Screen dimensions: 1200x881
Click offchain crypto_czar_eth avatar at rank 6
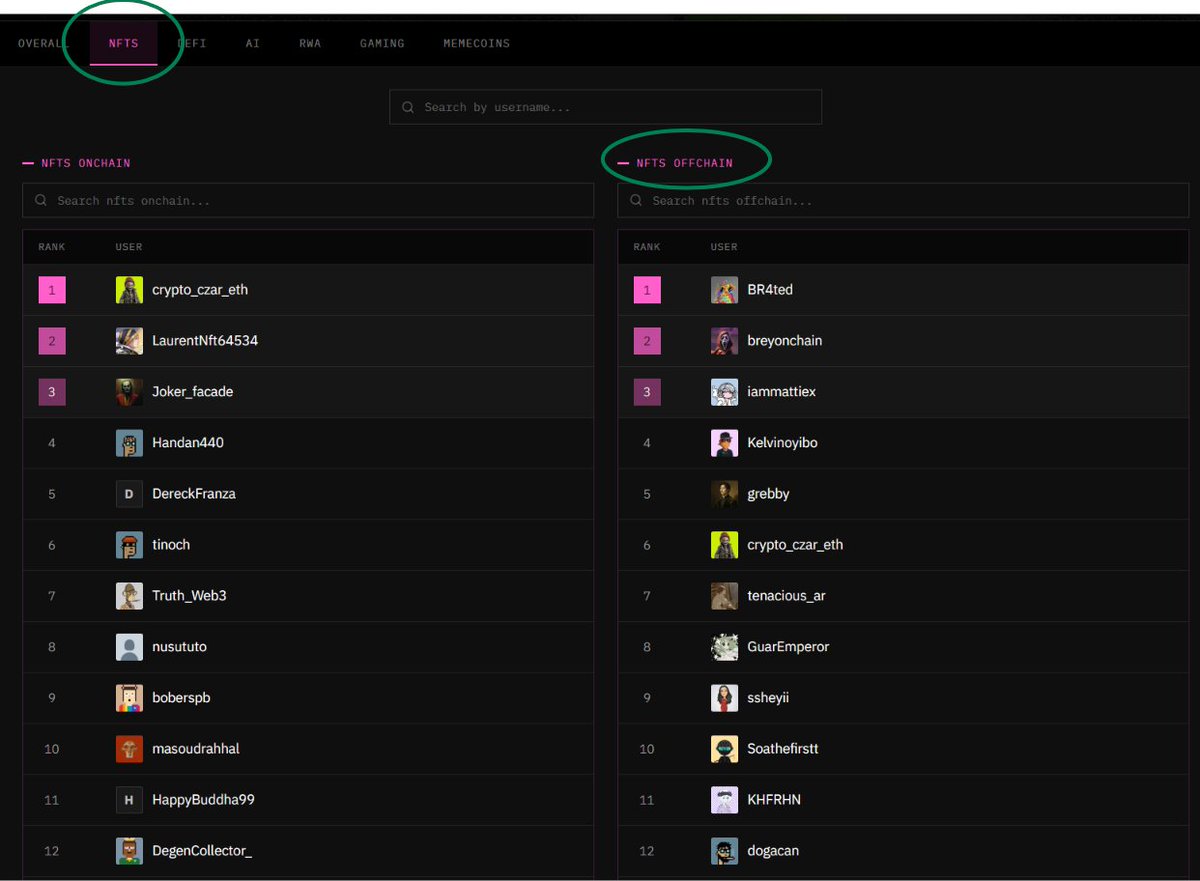click(x=724, y=545)
